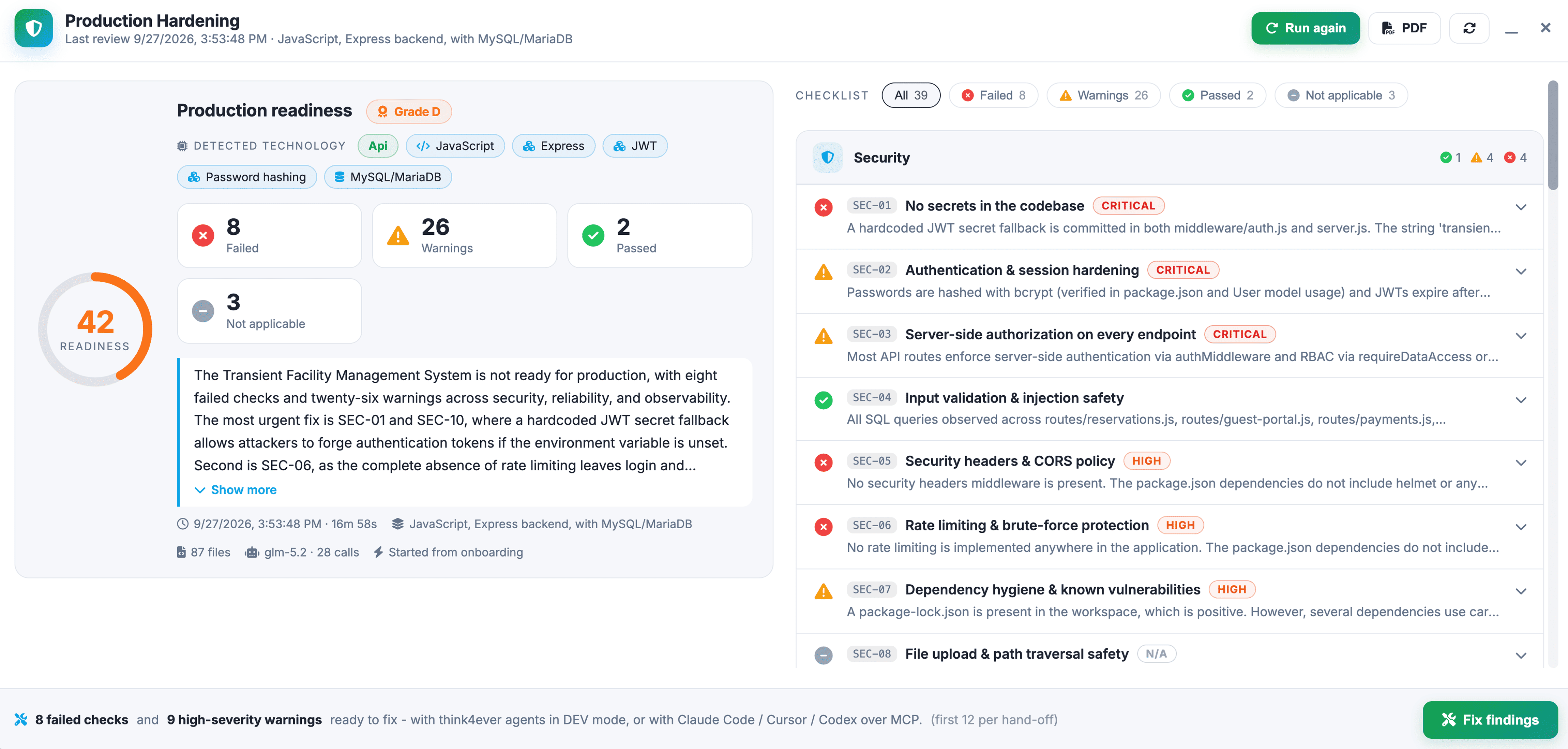Screen dimensions: 1568x749
Task: Expand the SEC-03 authorization row
Action: click(x=1521, y=336)
